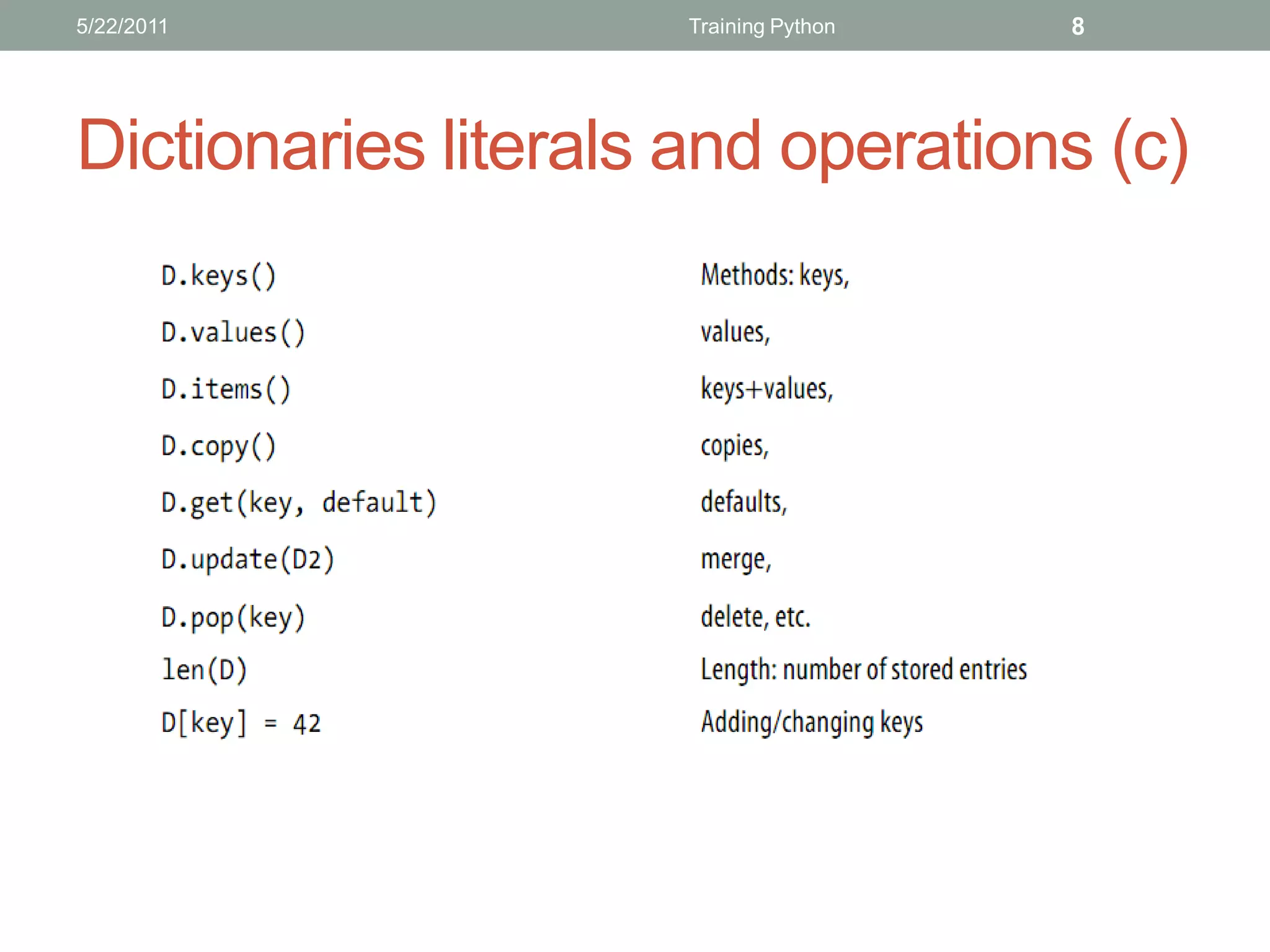This screenshot has height=952, width=1270.
Task: Click 'Length: number of stored entries' text
Action: [x=863, y=670]
